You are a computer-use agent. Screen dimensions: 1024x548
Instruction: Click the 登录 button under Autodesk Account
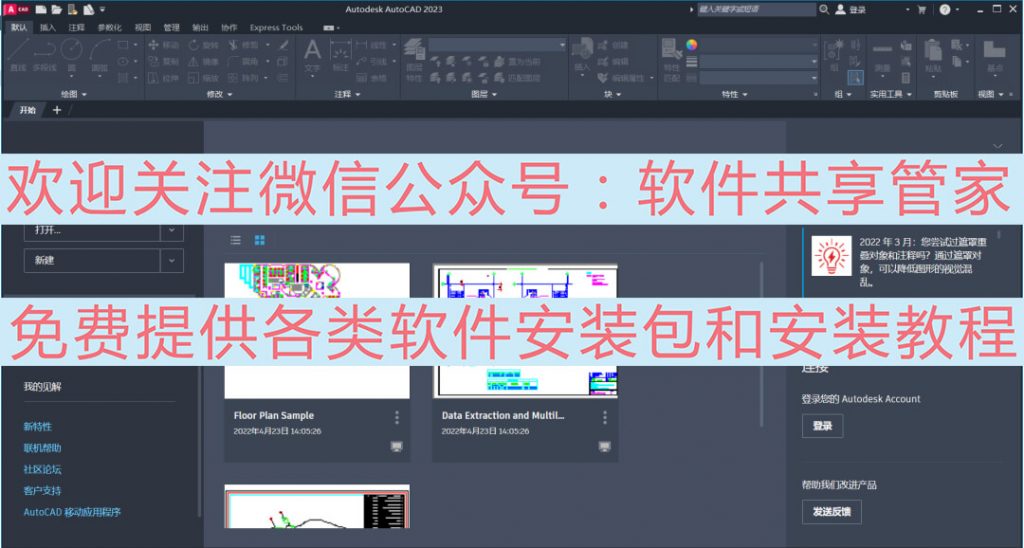click(x=822, y=426)
